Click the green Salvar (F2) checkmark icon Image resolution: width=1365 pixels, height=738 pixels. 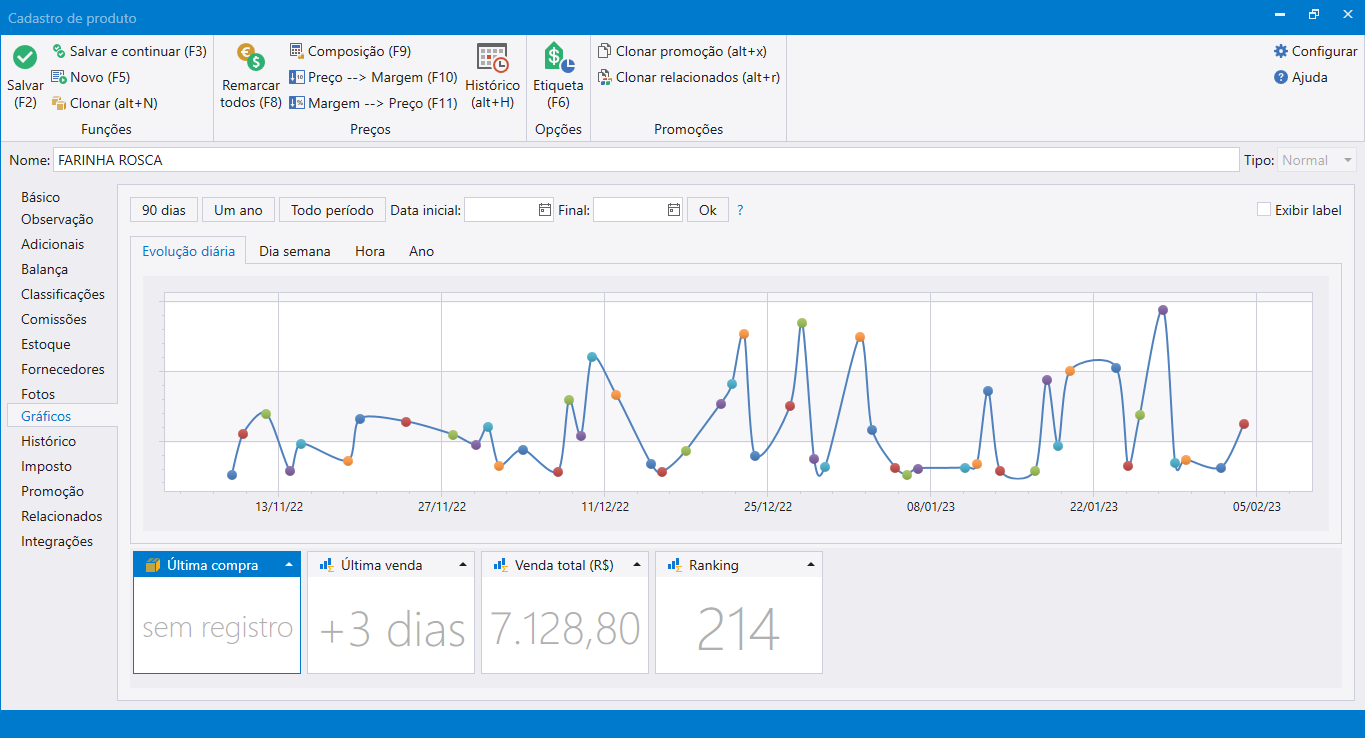[25, 58]
